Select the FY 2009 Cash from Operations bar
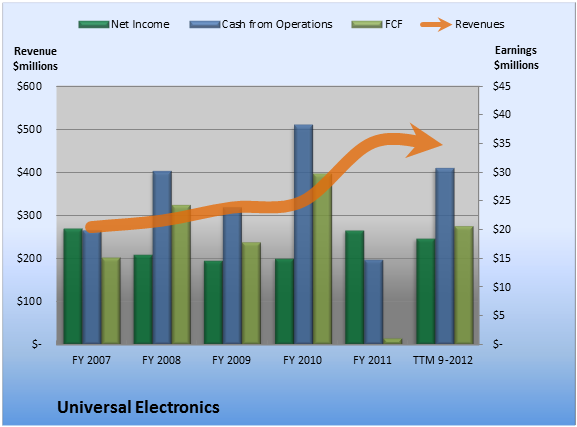The height and width of the screenshot is (427, 577). 233,276
